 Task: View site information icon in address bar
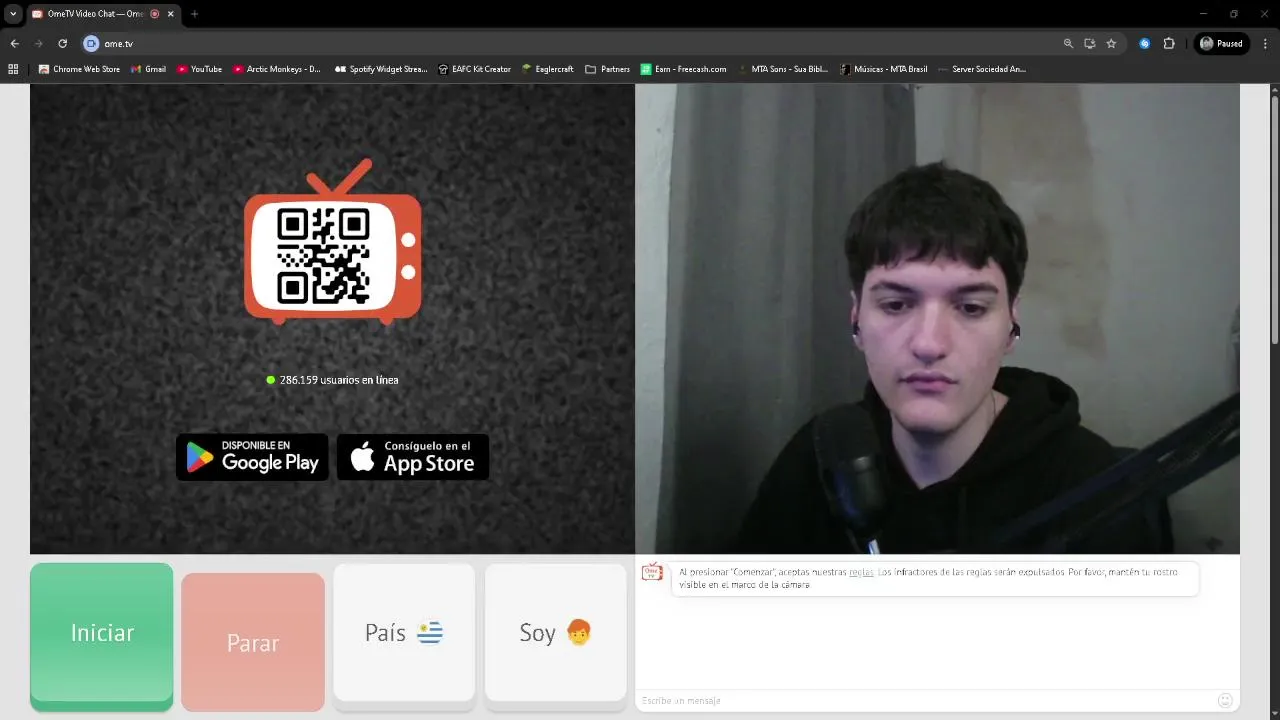[91, 43]
